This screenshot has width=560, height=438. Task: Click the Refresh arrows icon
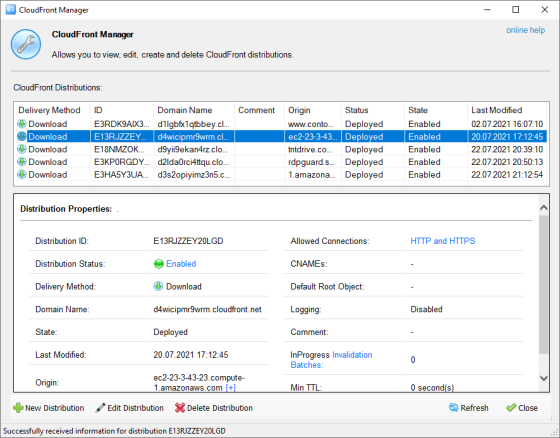454,408
